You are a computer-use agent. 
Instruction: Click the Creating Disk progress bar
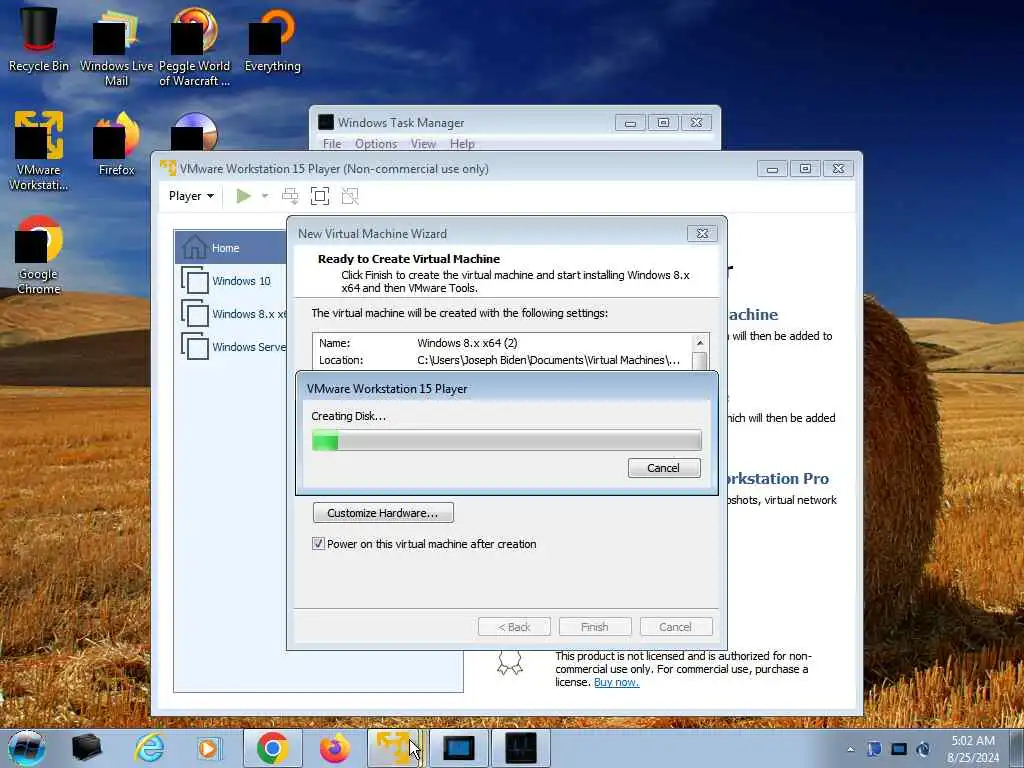pyautogui.click(x=507, y=441)
